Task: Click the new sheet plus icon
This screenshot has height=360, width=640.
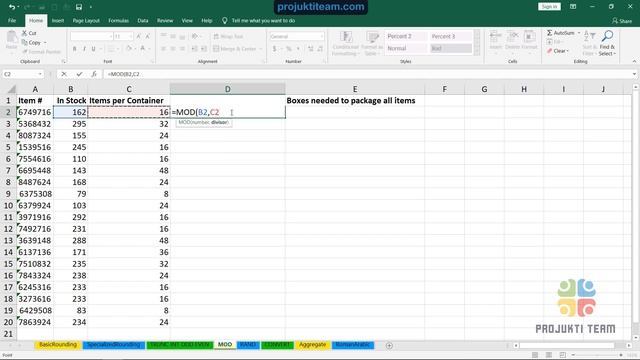Action: [x=389, y=345]
